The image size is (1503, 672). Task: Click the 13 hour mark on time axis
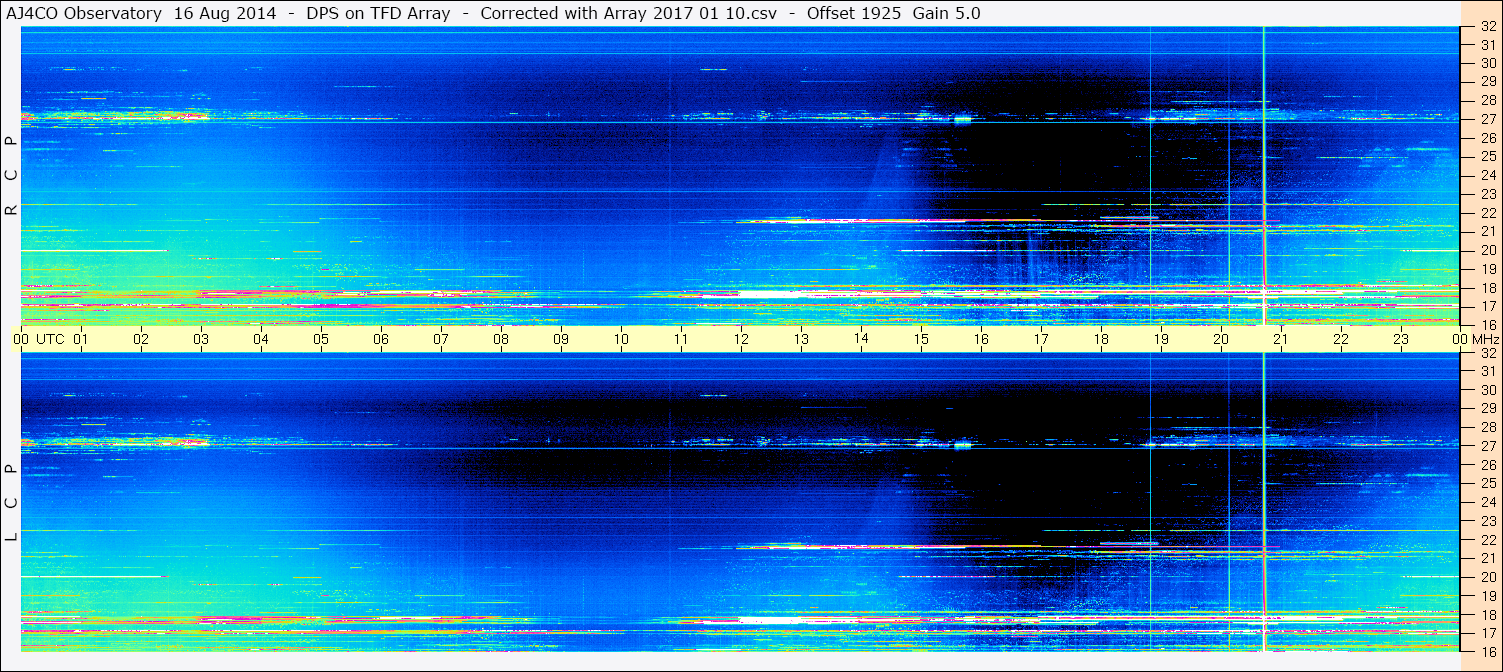(x=801, y=339)
